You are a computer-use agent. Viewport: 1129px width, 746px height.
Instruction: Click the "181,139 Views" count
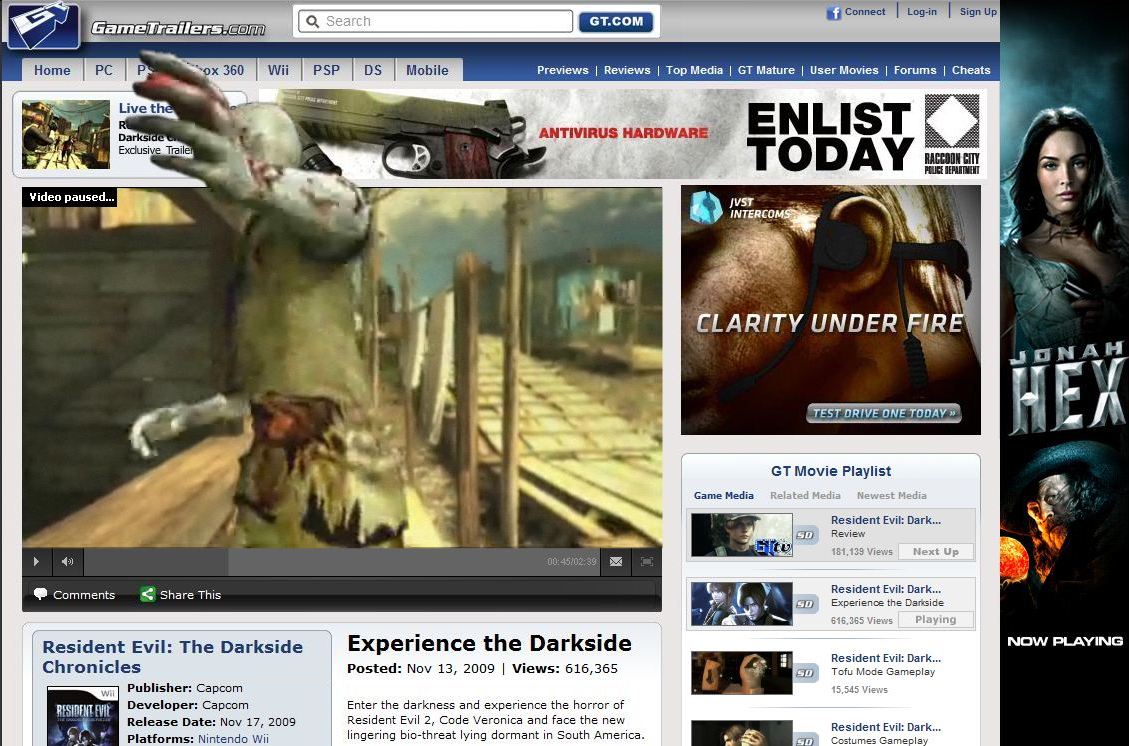click(x=862, y=552)
